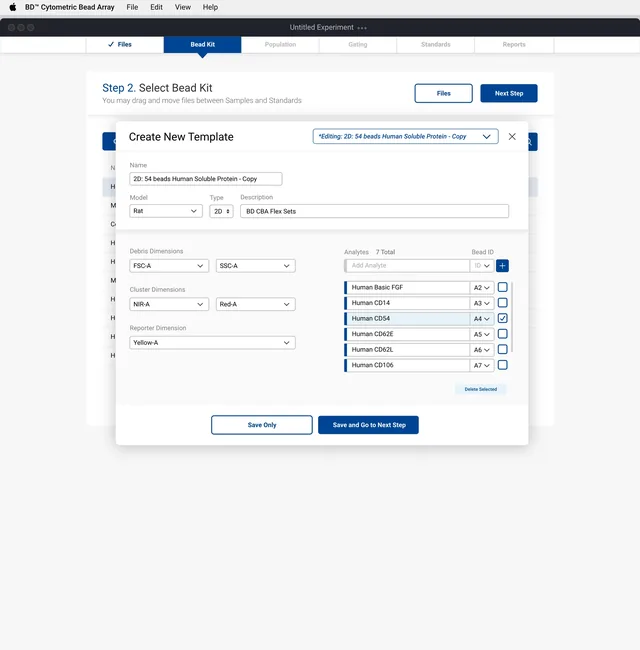
Task: Open BD Cytometric Bead Array app menu
Action: point(69,7)
